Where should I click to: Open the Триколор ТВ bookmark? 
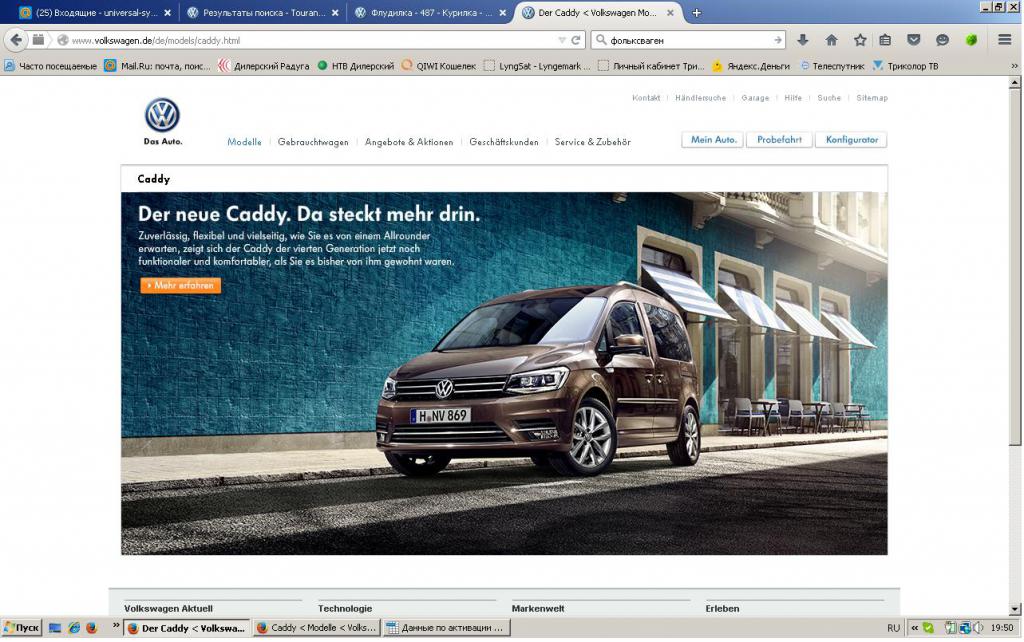[x=905, y=66]
